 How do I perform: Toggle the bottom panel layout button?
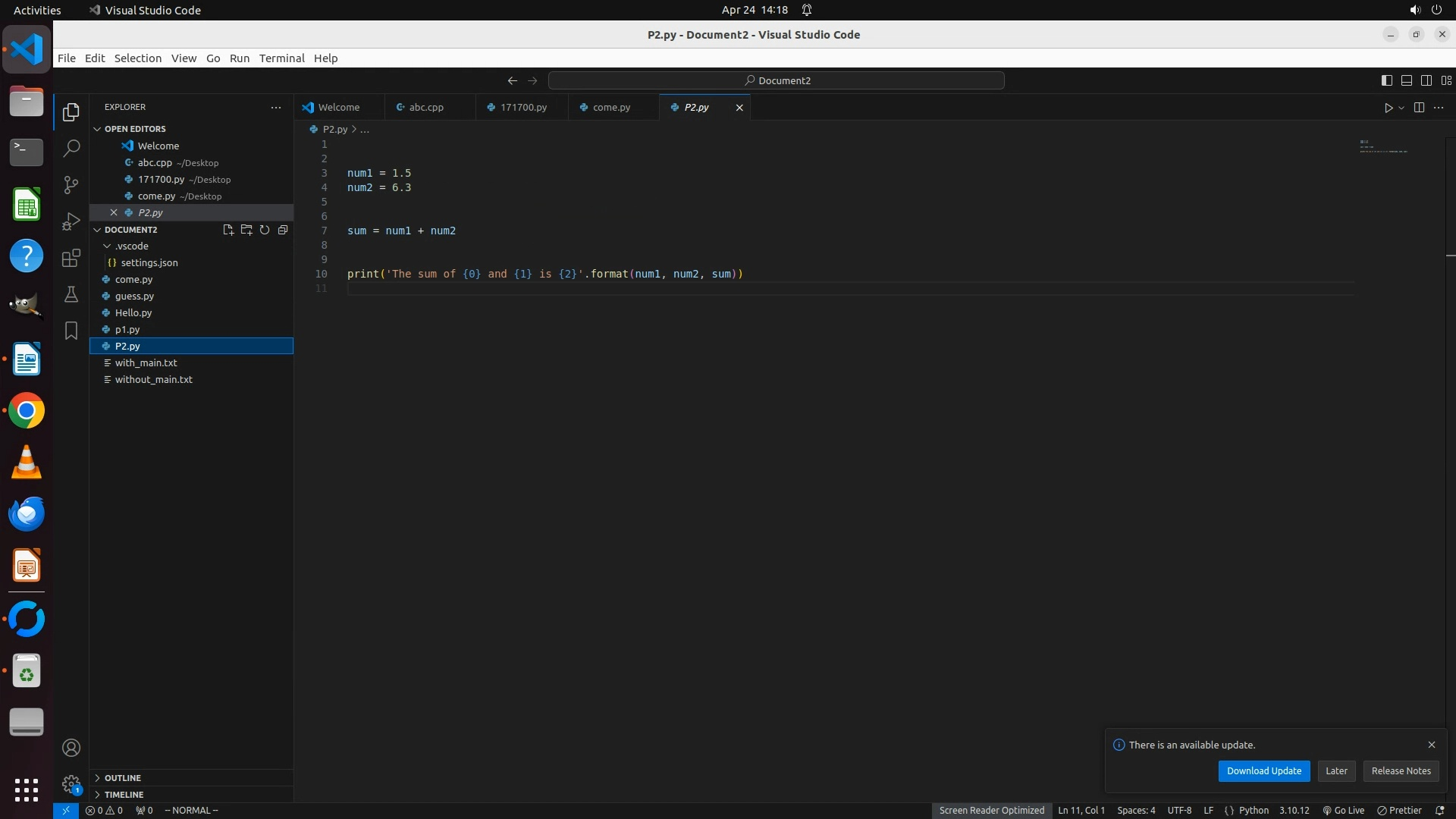(1407, 80)
